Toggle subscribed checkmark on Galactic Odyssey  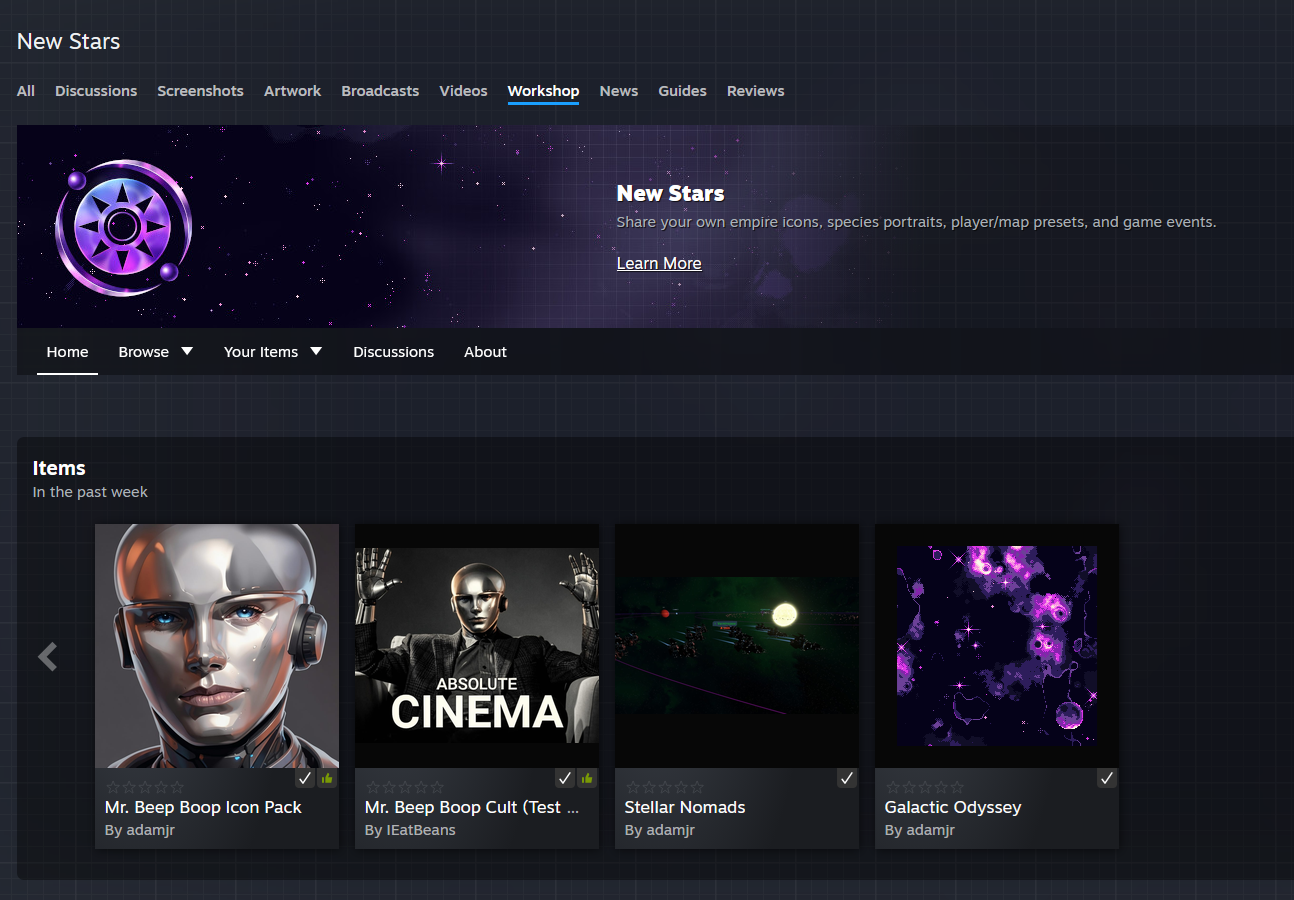[1107, 778]
